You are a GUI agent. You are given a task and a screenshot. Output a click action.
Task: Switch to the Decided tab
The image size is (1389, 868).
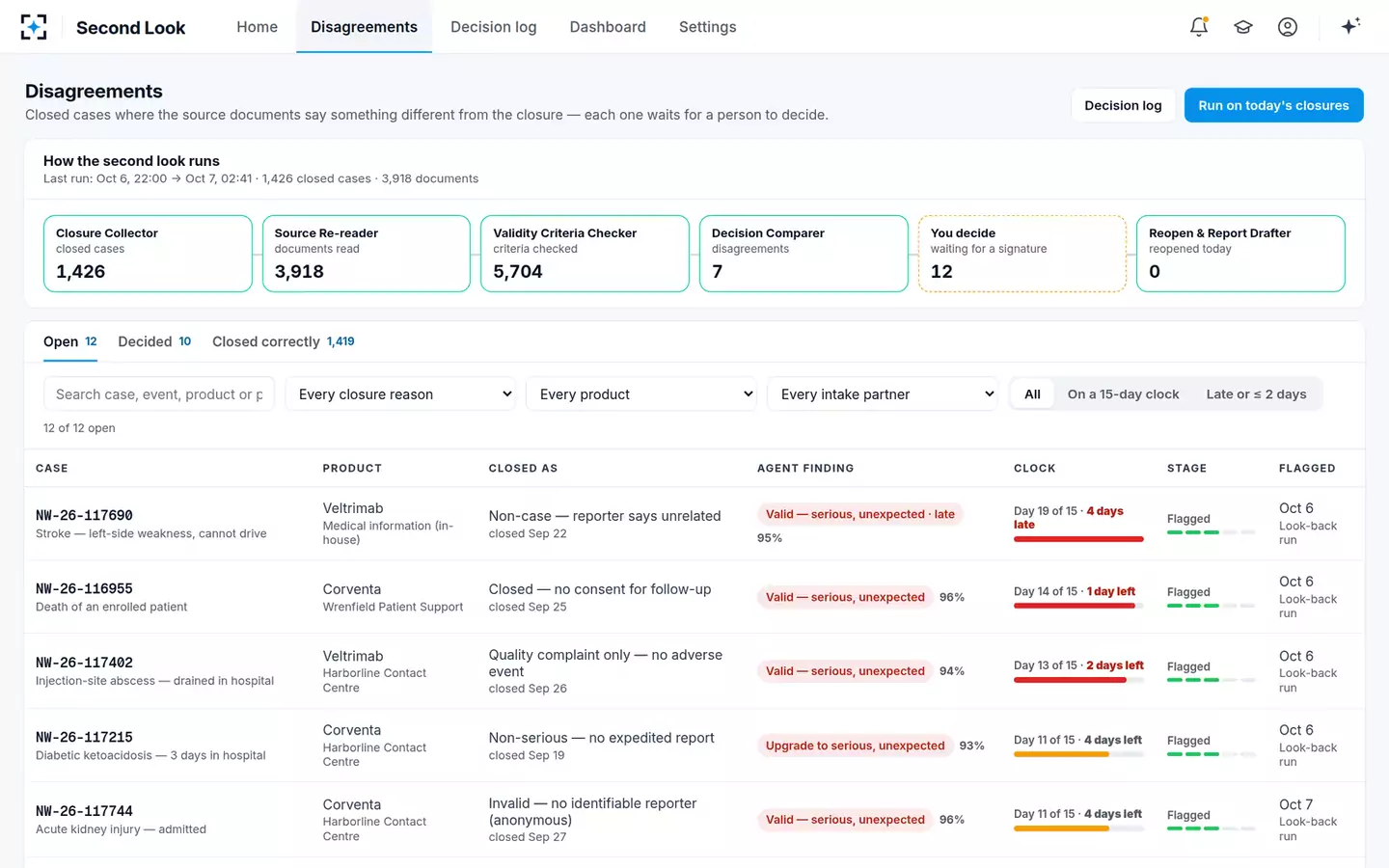coord(154,341)
